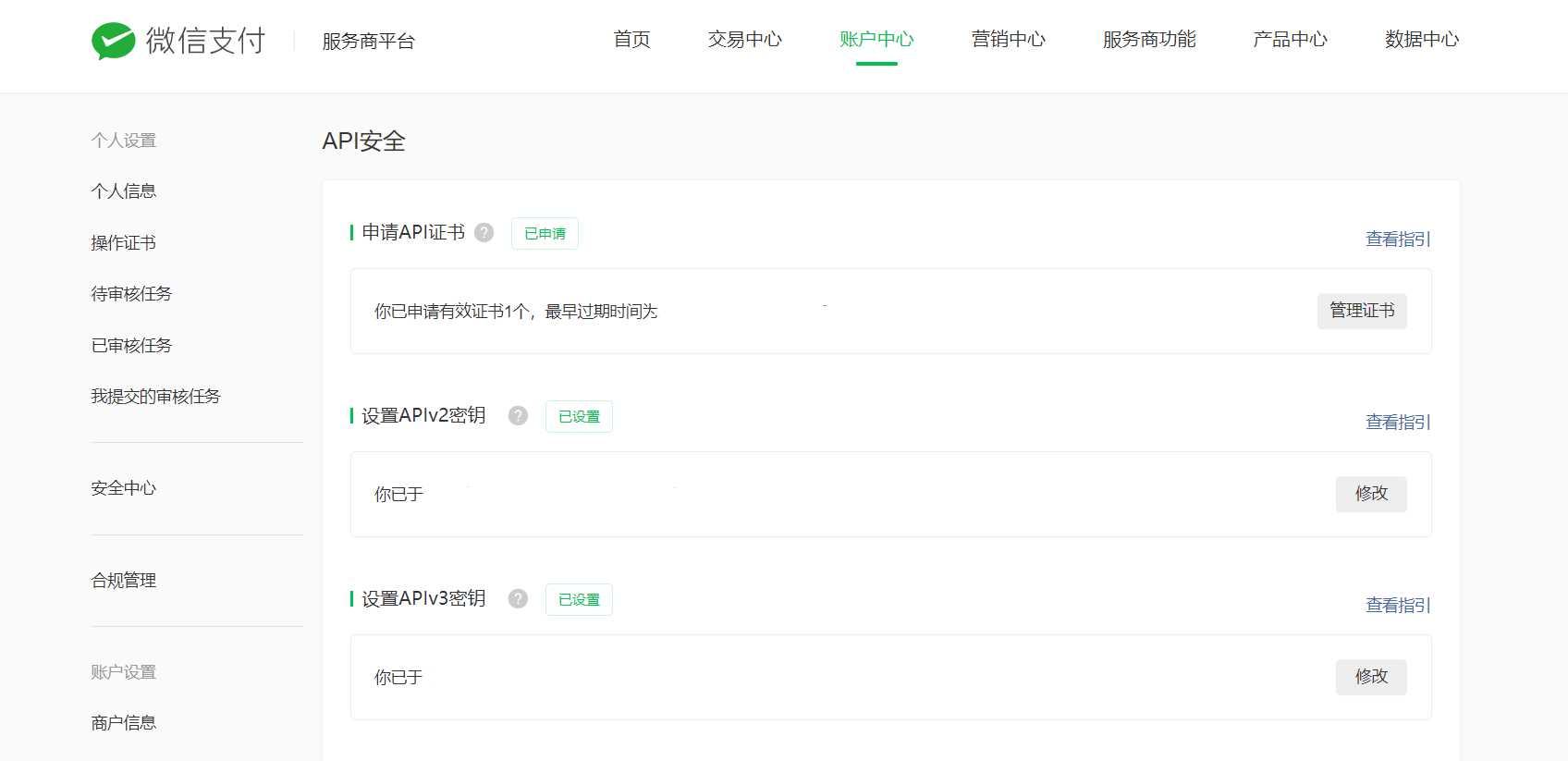Open 操作证书 in sidebar
The width and height of the screenshot is (1568, 761).
124,243
